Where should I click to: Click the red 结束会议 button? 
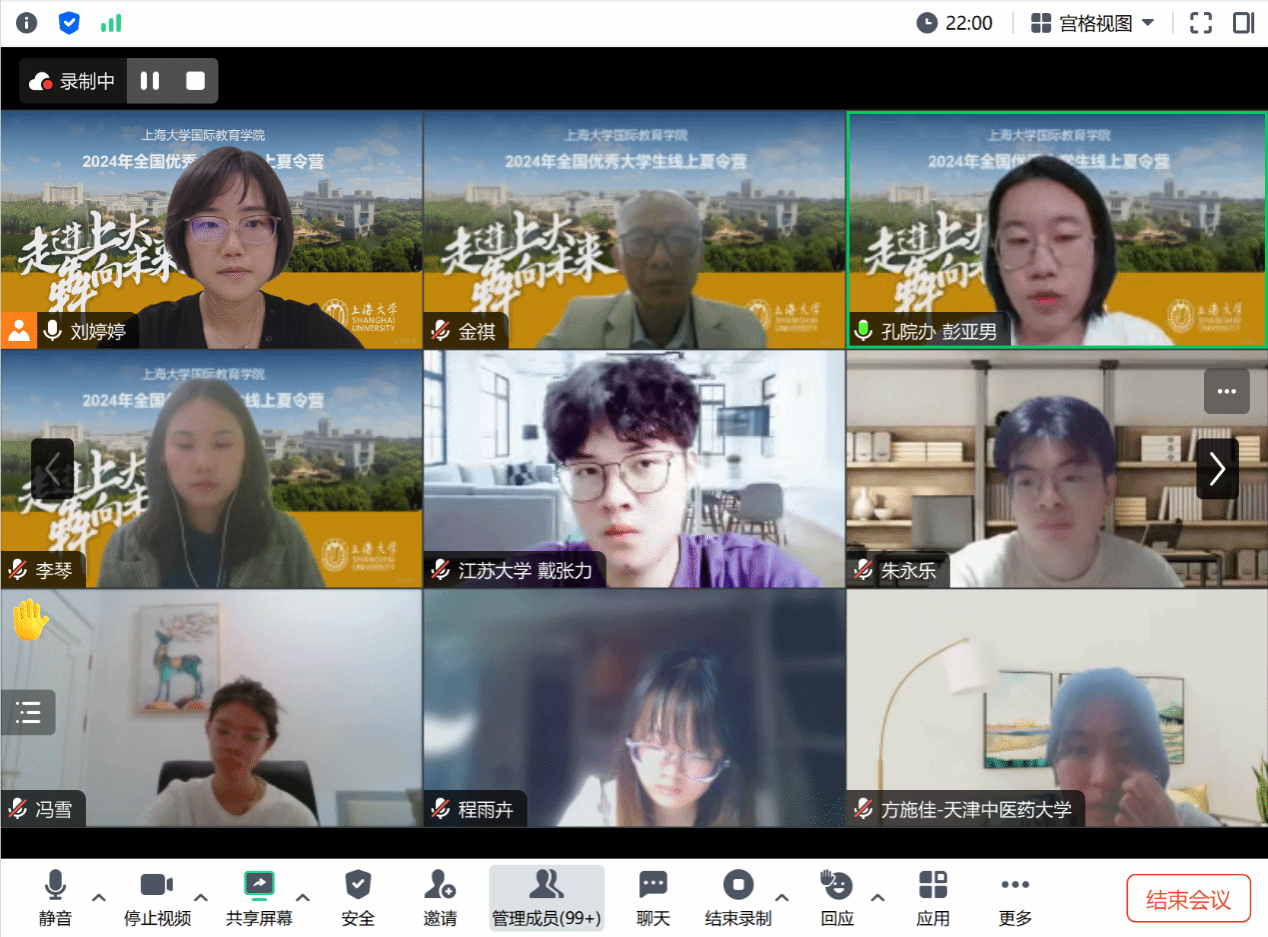[x=1188, y=899]
